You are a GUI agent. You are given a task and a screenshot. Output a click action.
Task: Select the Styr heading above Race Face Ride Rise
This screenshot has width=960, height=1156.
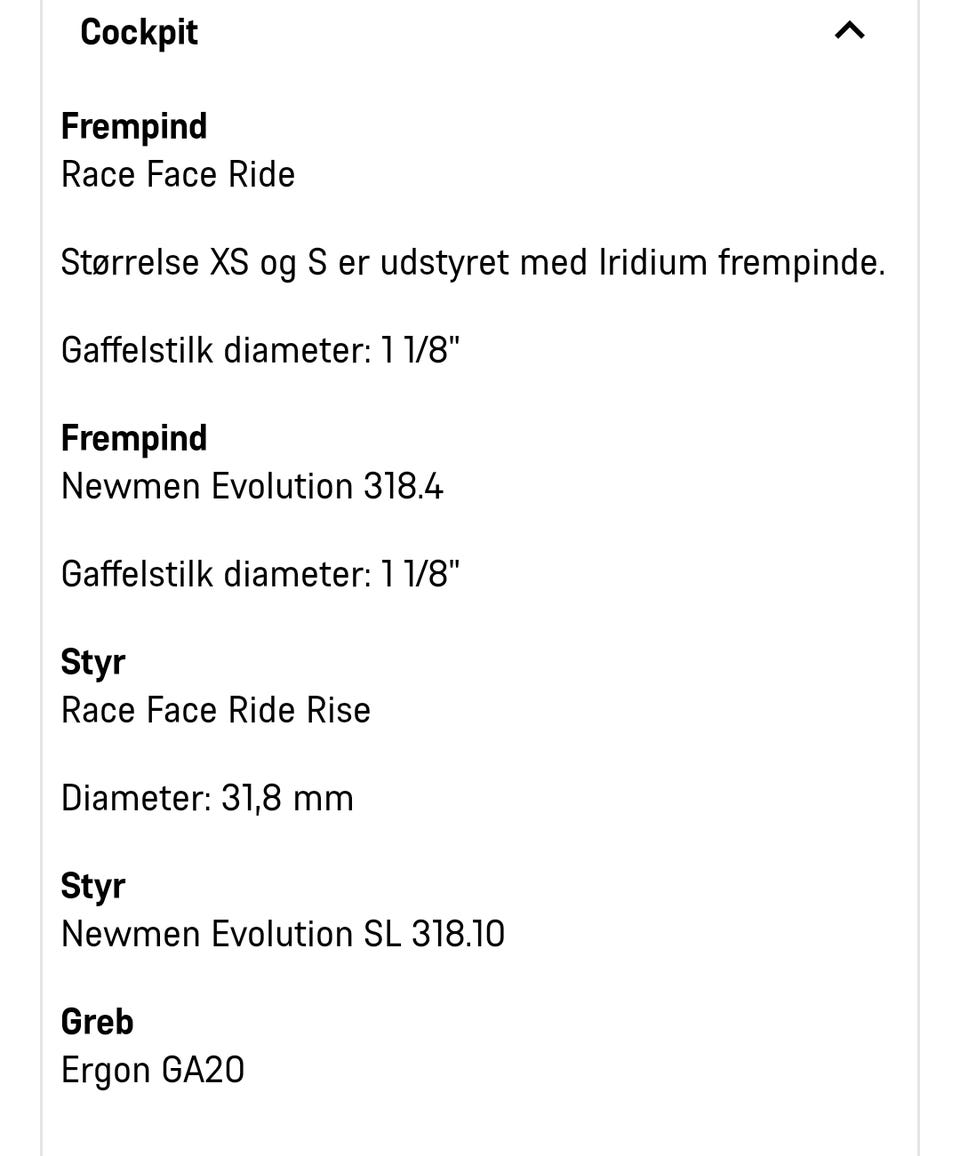[x=93, y=661]
